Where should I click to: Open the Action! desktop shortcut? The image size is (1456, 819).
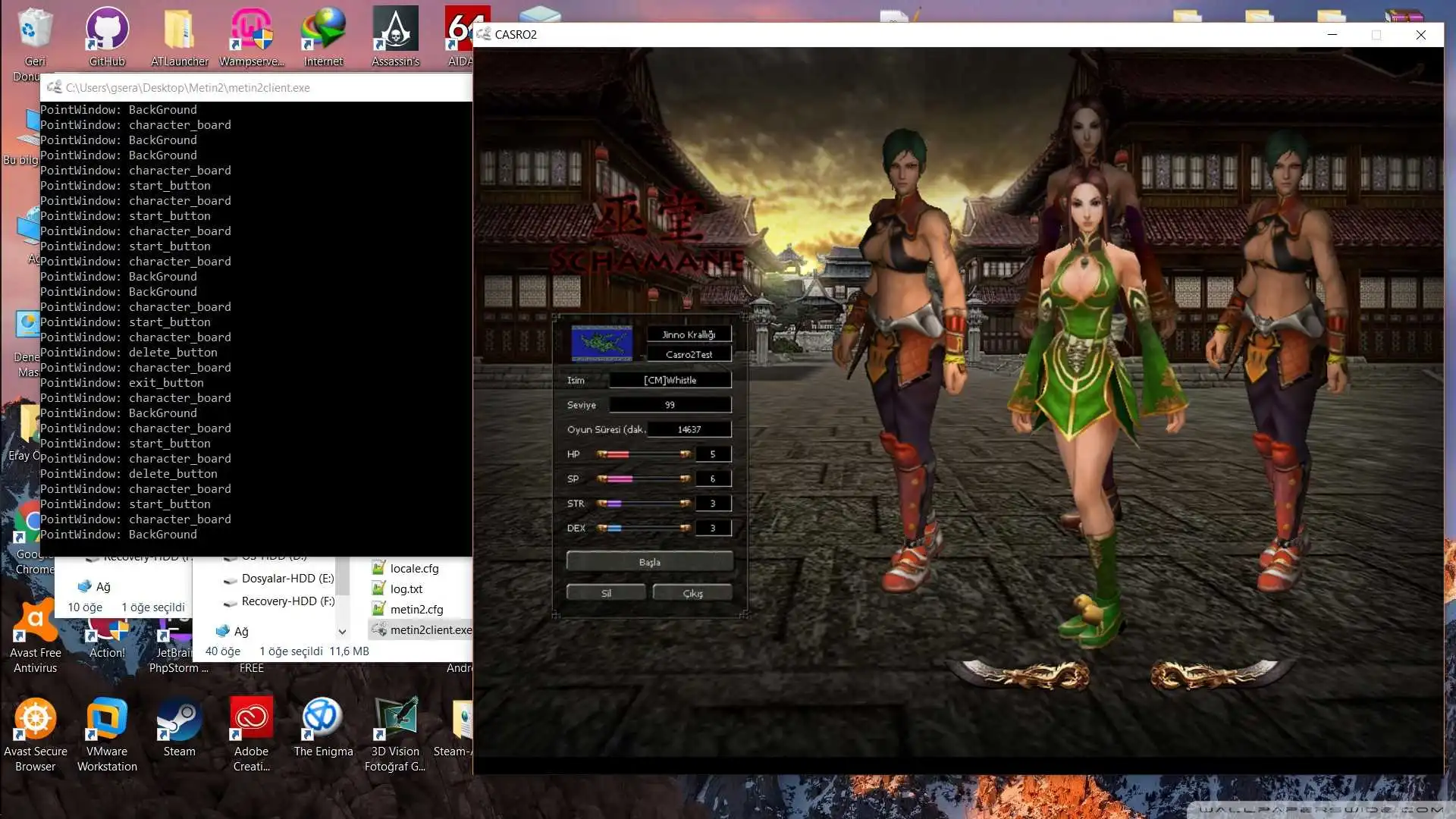coord(107,639)
